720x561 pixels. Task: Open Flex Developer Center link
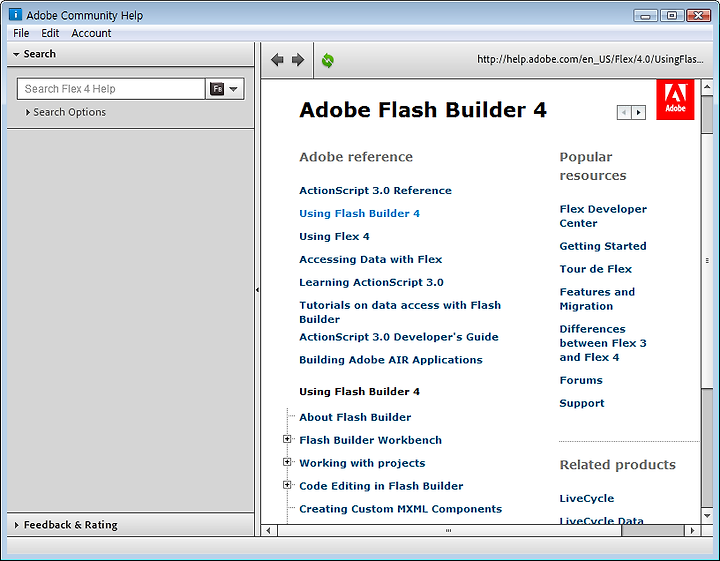(603, 216)
